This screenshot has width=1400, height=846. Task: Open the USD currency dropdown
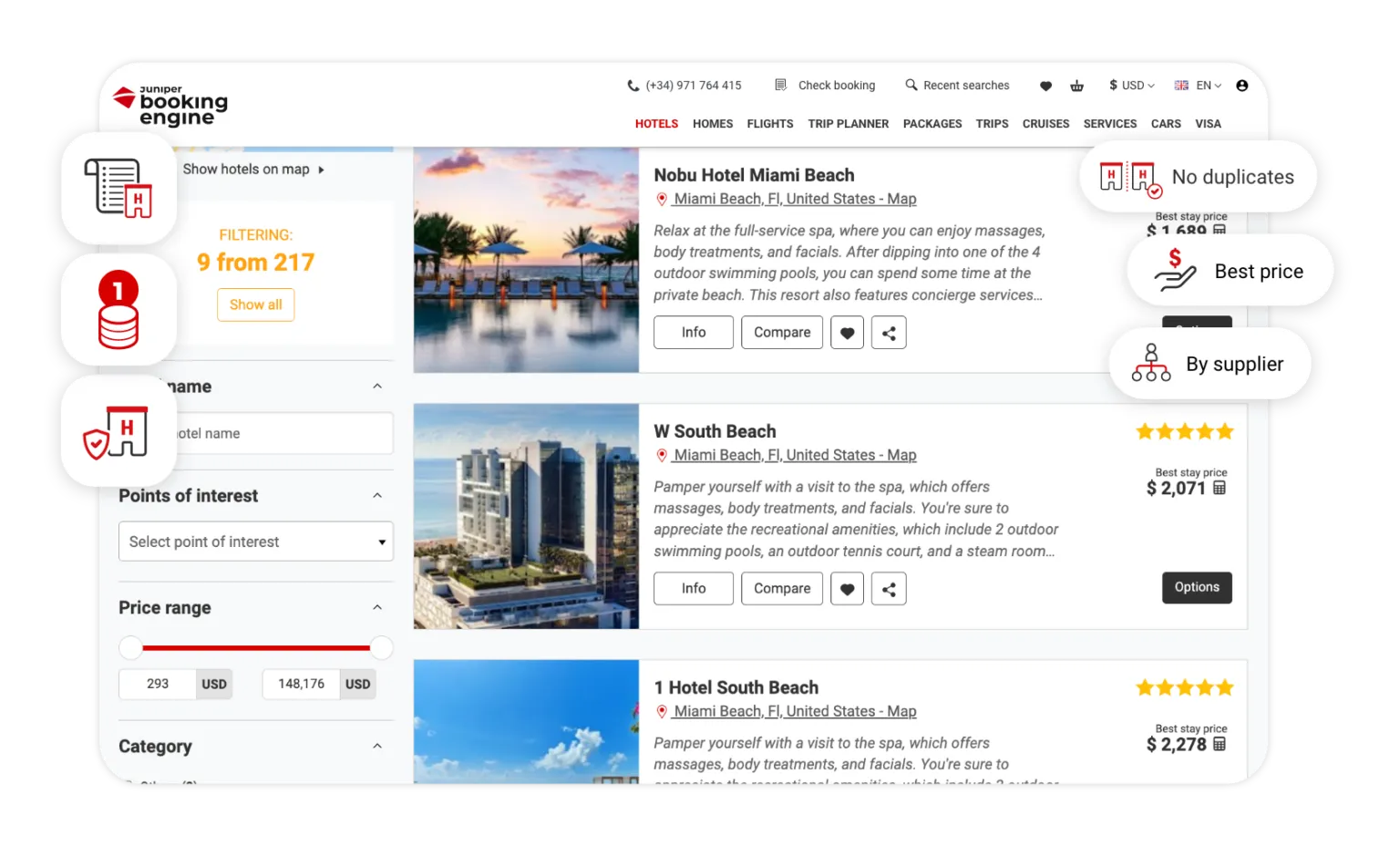[1132, 86]
